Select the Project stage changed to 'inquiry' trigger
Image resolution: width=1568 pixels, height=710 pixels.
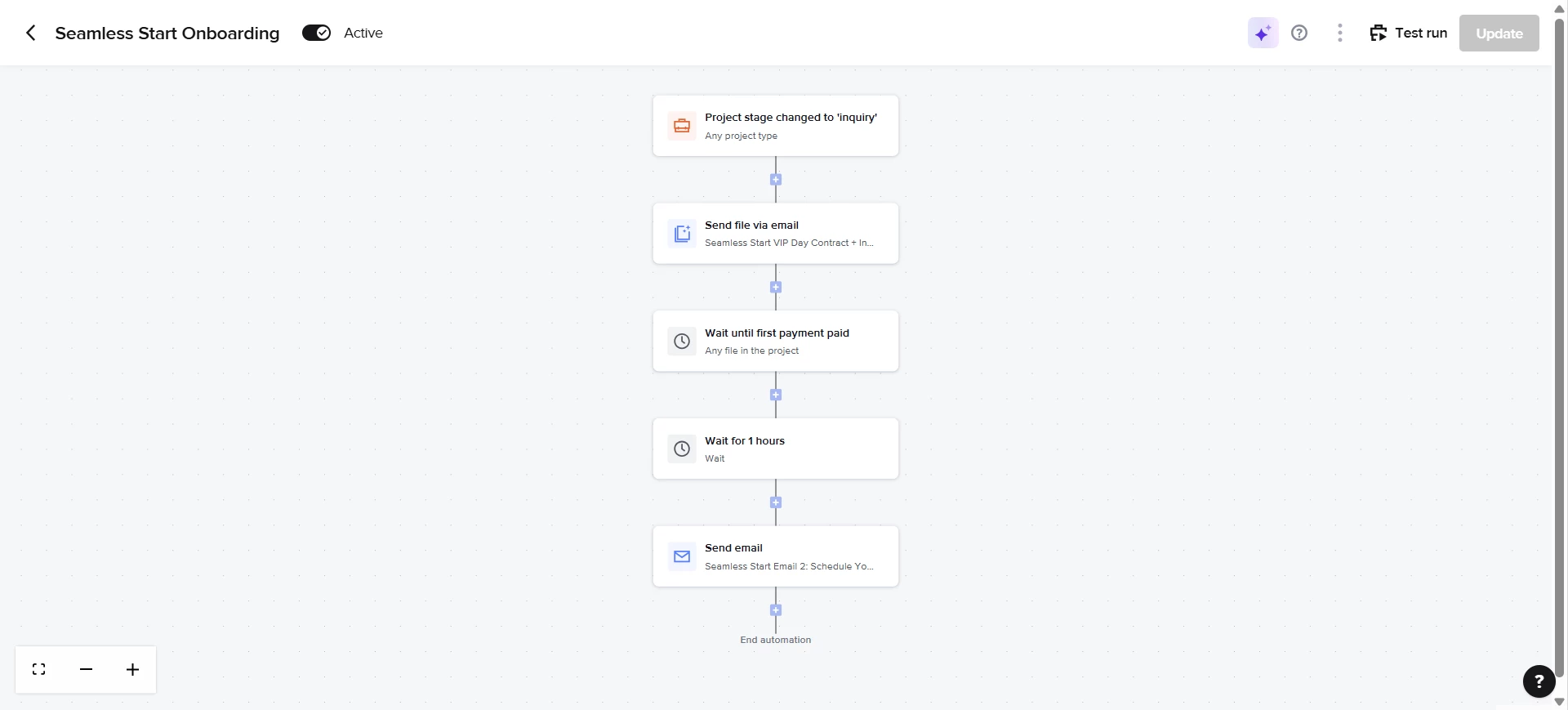pyautogui.click(x=775, y=126)
